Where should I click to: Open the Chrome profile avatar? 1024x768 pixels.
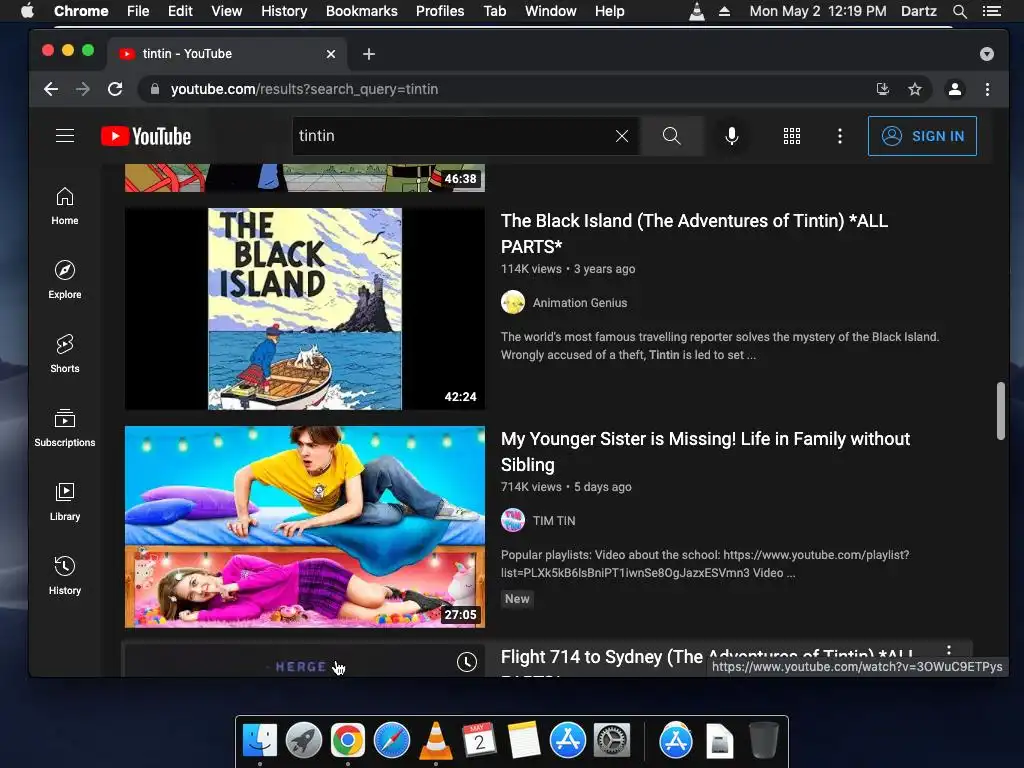coord(955,89)
